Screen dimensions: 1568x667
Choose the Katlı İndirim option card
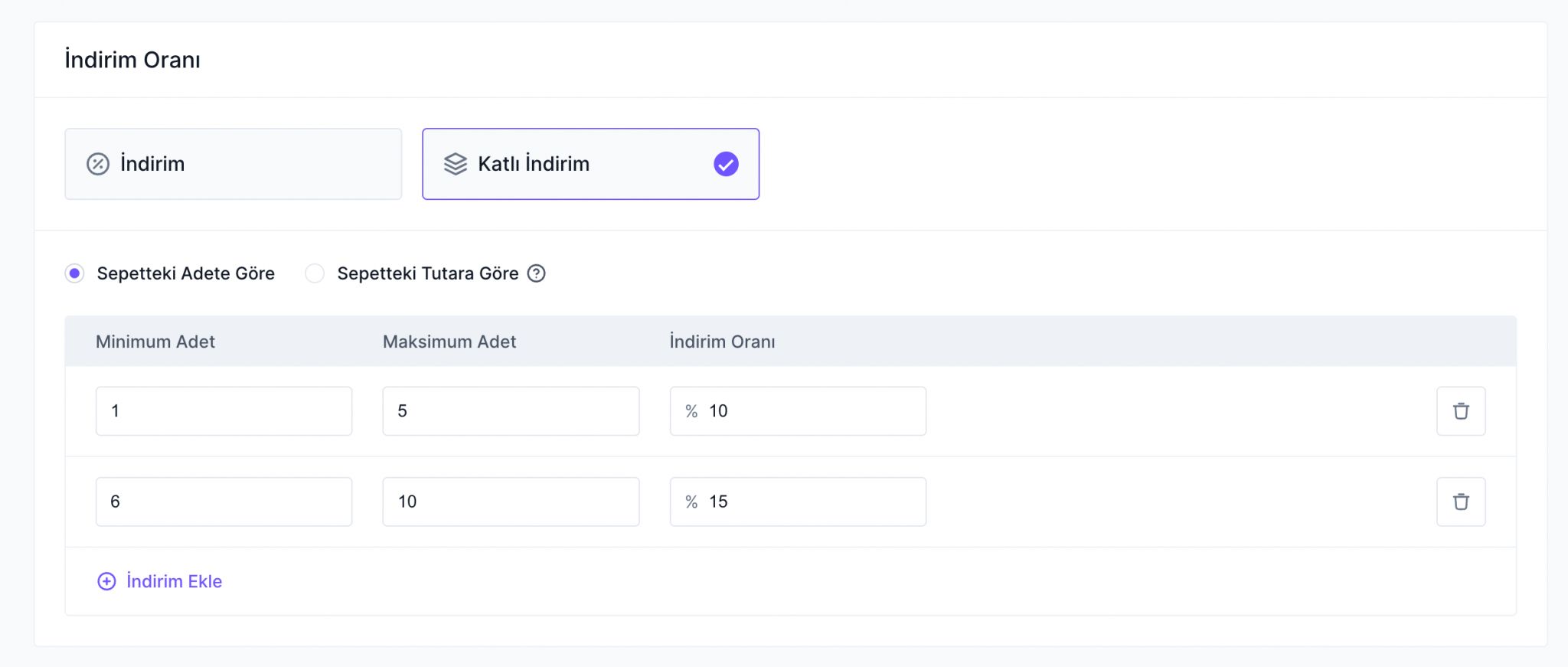coord(590,164)
